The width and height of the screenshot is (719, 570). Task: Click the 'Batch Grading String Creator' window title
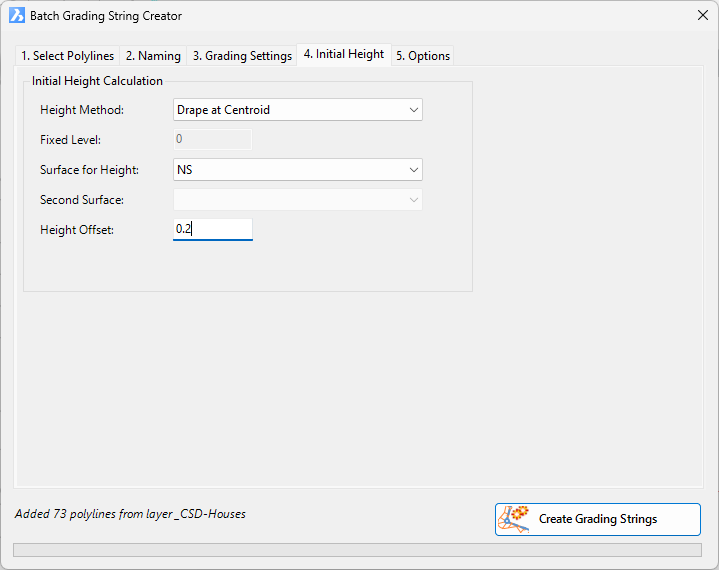tap(106, 16)
